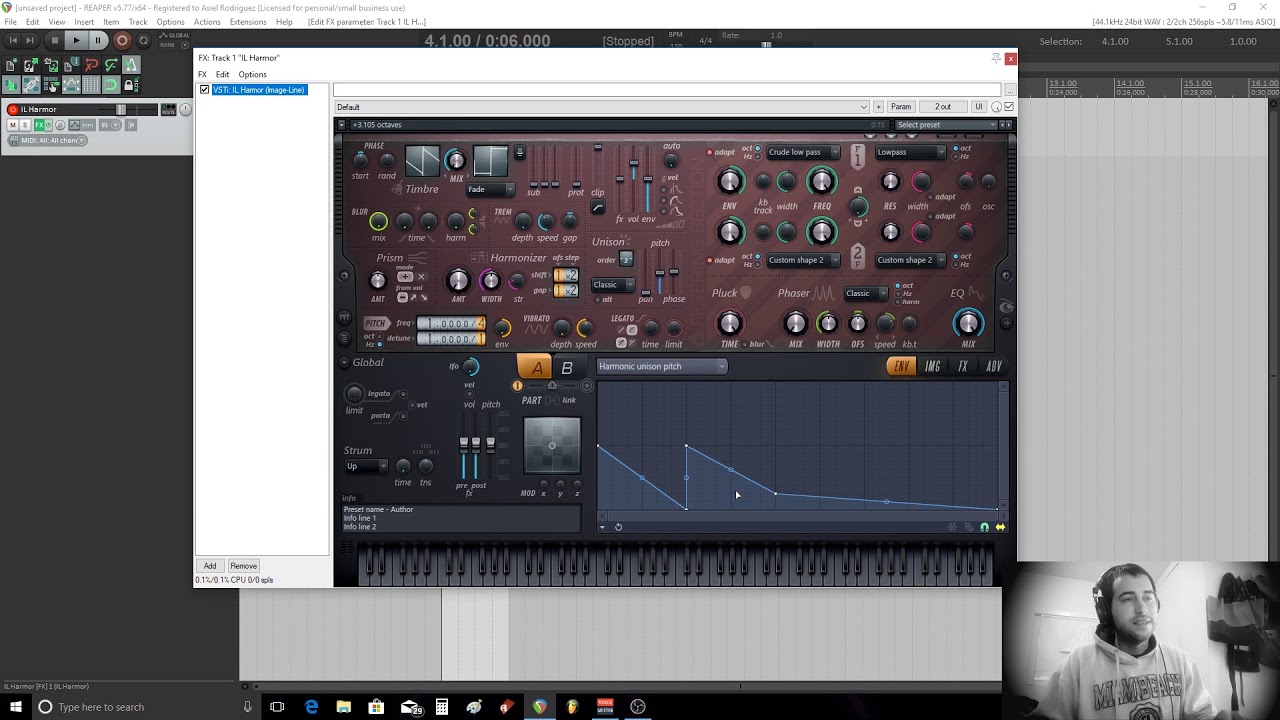
Task: Open the Fade timbre mix dropdown
Action: coord(490,189)
